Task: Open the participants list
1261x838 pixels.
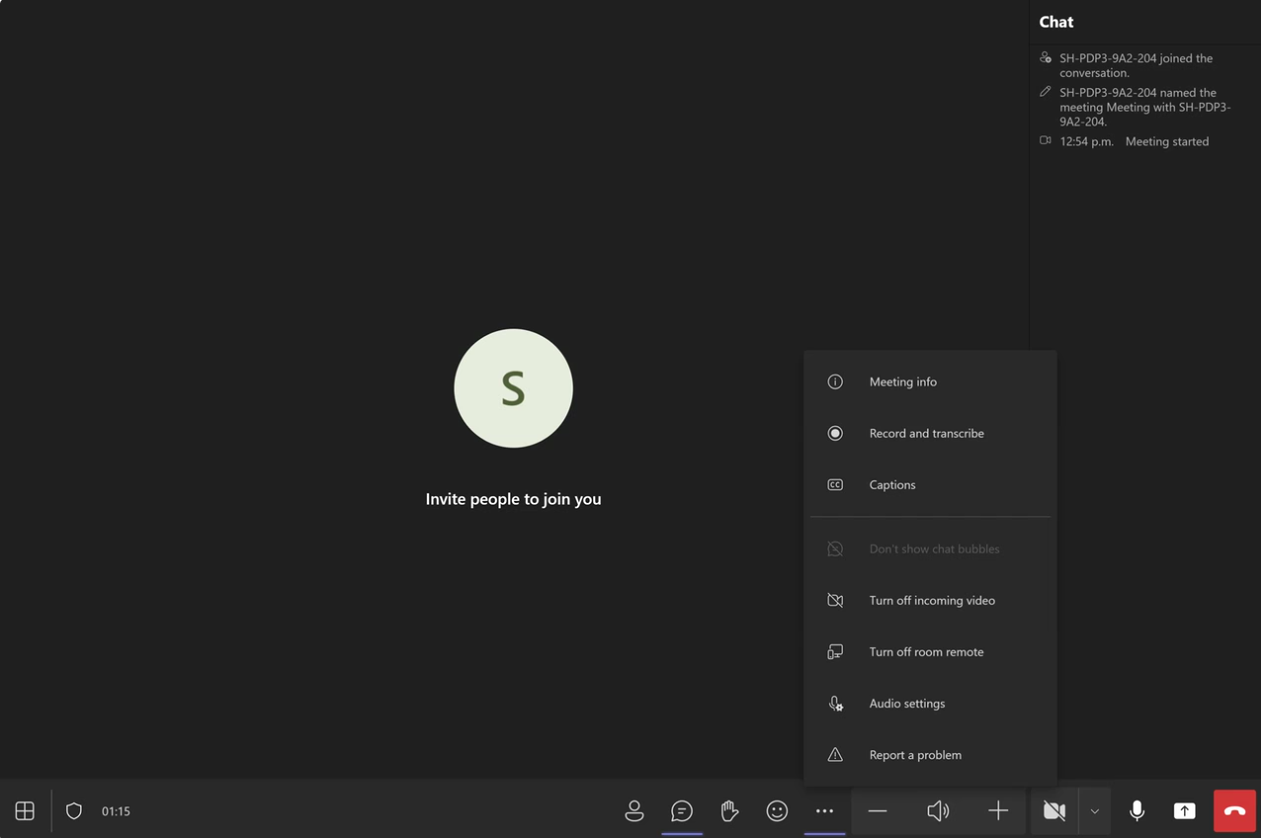Action: (x=635, y=811)
